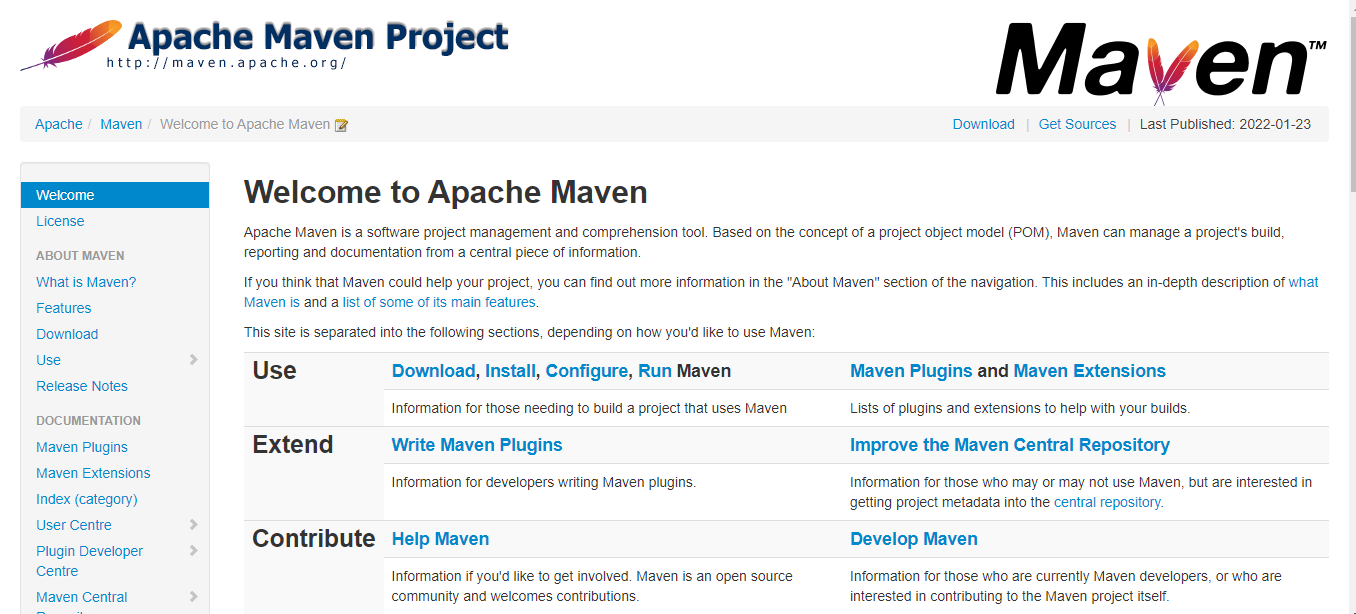Click the 'Welcome to Apache Maven' heading

coord(446,192)
